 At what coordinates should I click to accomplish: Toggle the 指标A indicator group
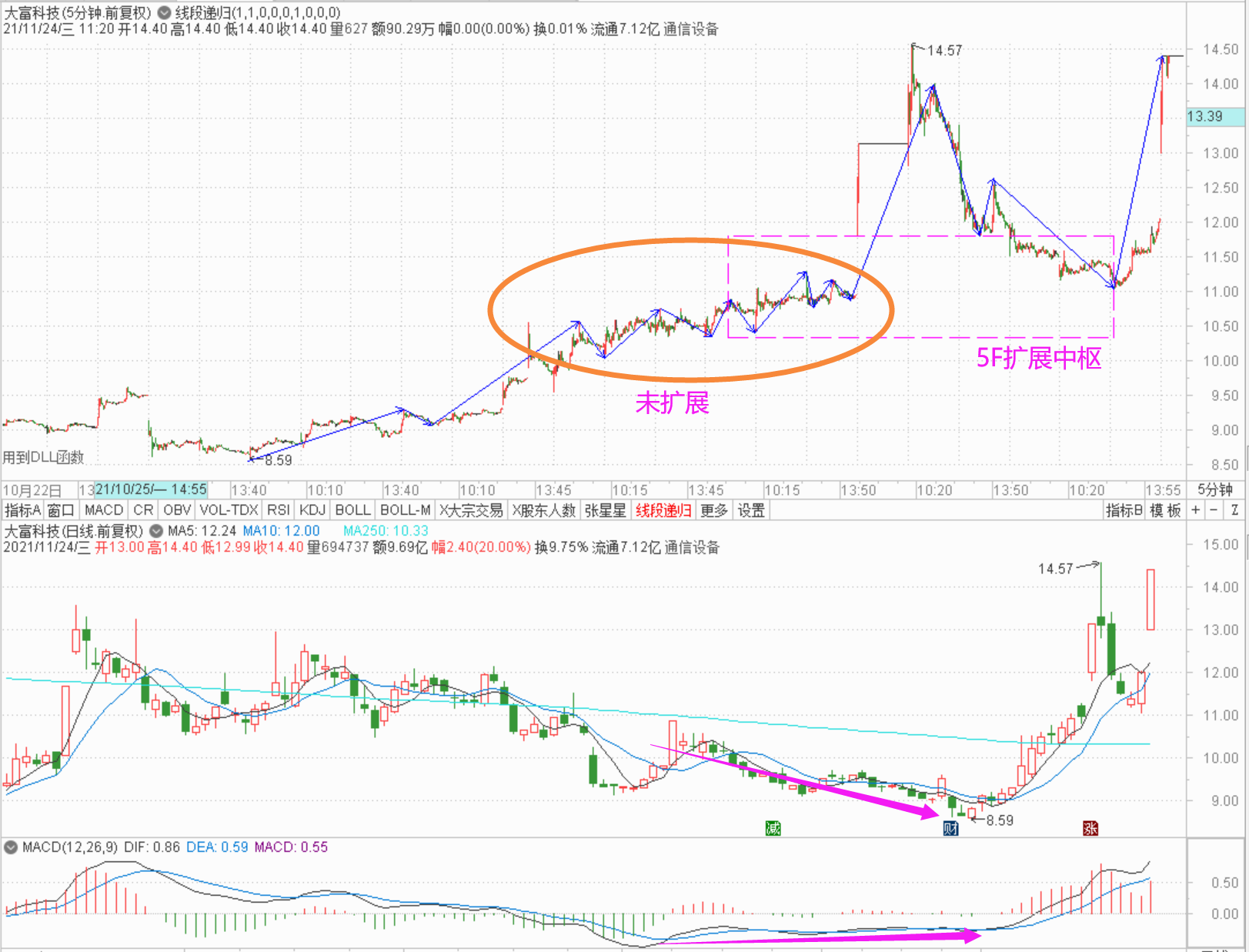[x=22, y=510]
